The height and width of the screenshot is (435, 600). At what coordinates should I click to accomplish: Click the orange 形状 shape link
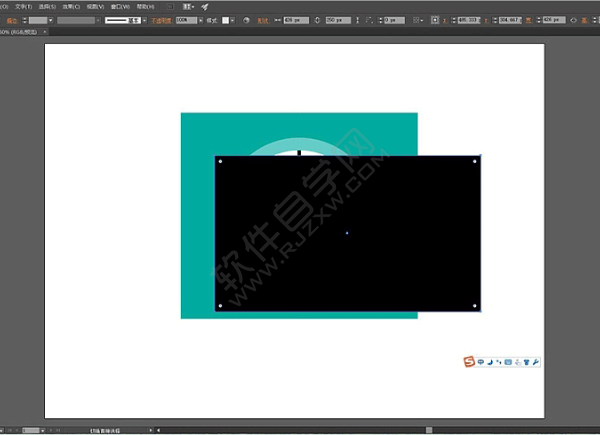(x=262, y=21)
